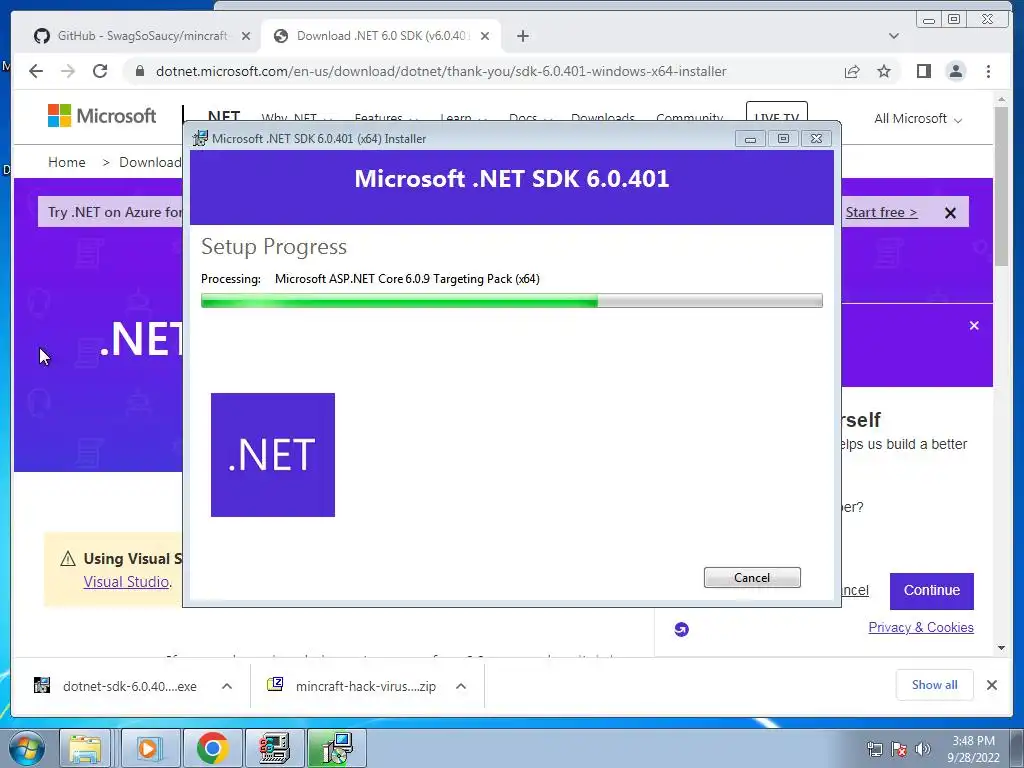
Task: Click the setup progress bar
Action: click(511, 300)
